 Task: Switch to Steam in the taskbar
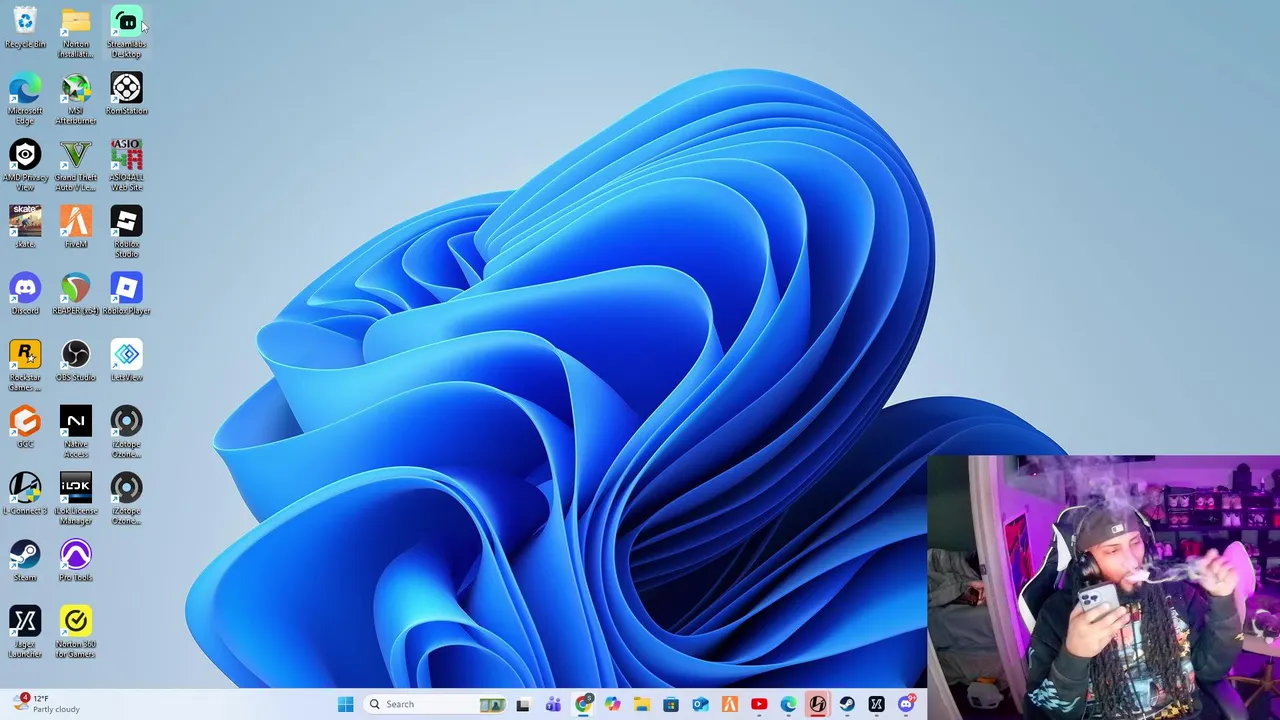pos(847,704)
